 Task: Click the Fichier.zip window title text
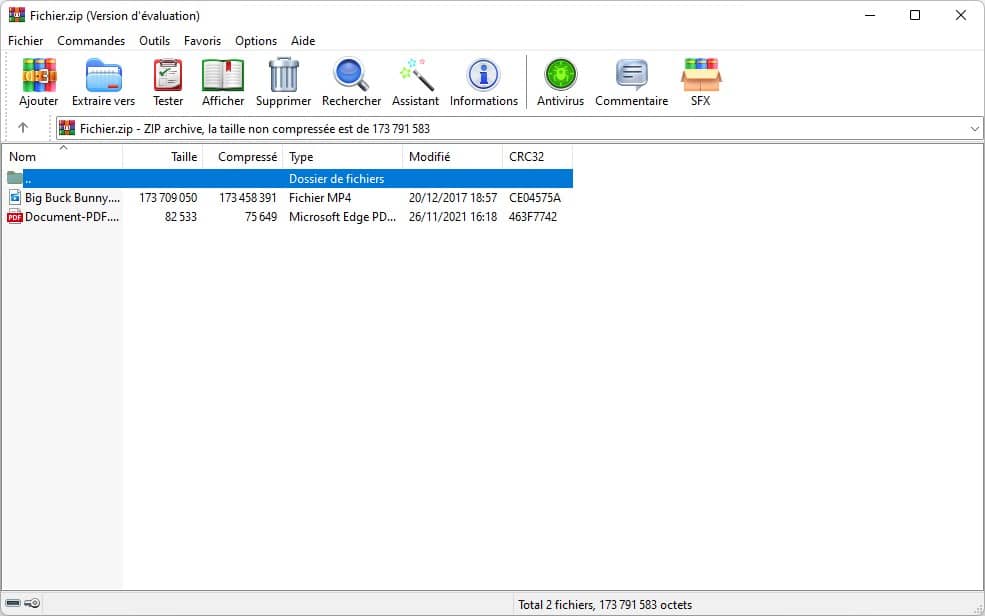pyautogui.click(x=115, y=16)
